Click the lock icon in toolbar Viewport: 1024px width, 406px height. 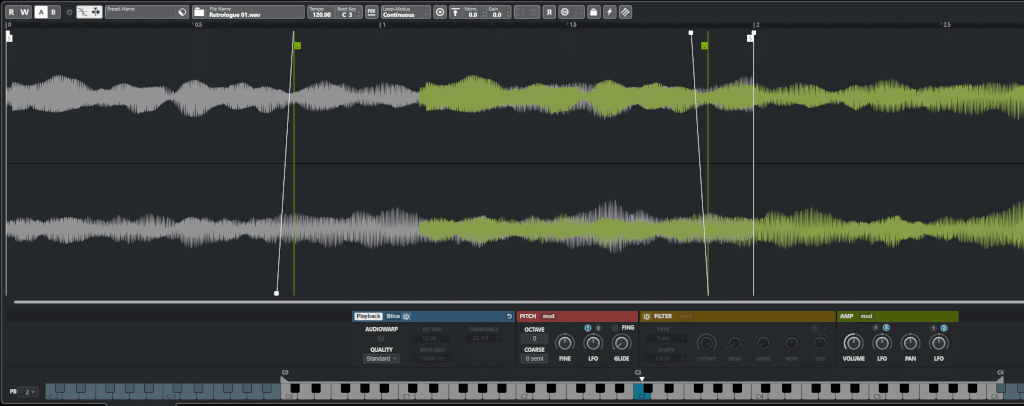(594, 12)
